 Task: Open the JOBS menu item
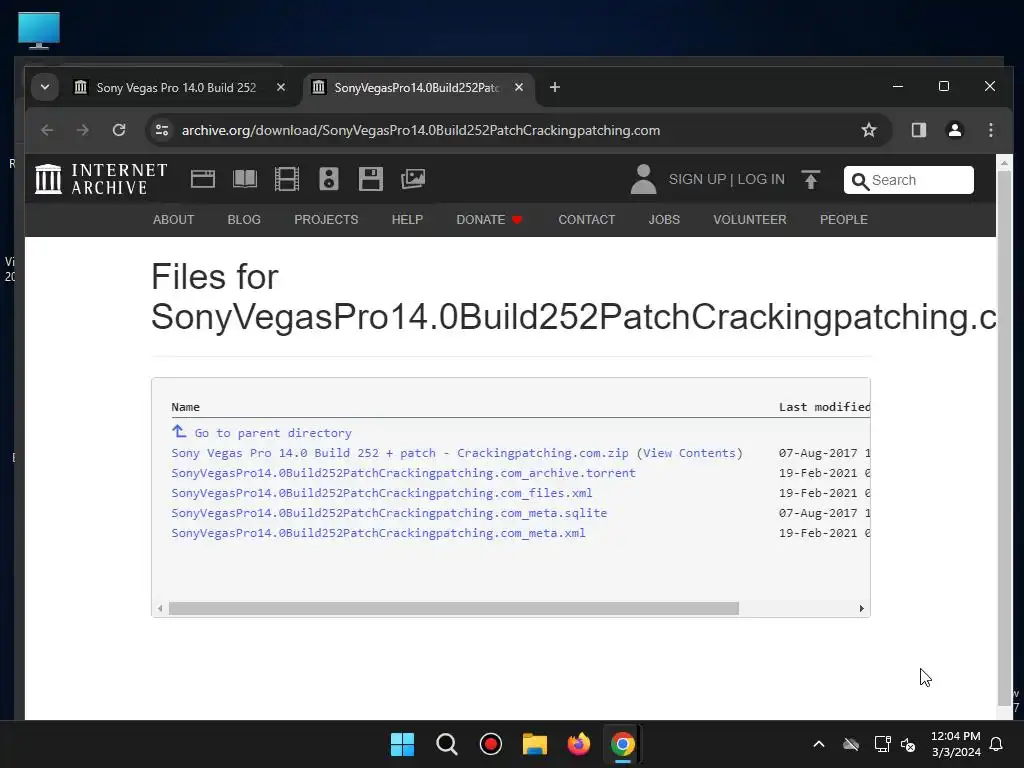pos(664,219)
